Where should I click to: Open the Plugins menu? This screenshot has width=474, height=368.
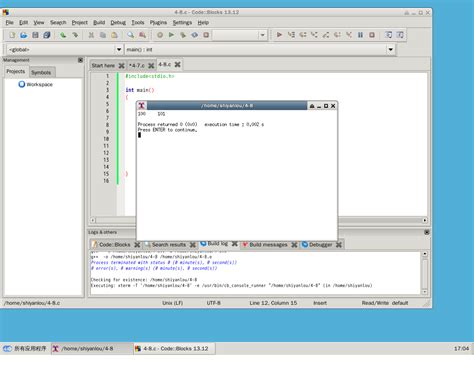pos(158,23)
